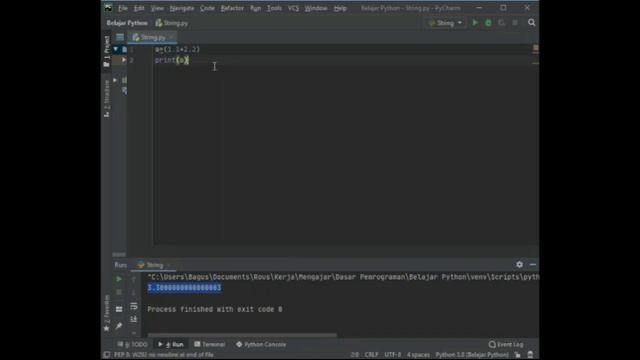Click the PyCharm logo in title bar
640x360 pixels.
[108, 8]
